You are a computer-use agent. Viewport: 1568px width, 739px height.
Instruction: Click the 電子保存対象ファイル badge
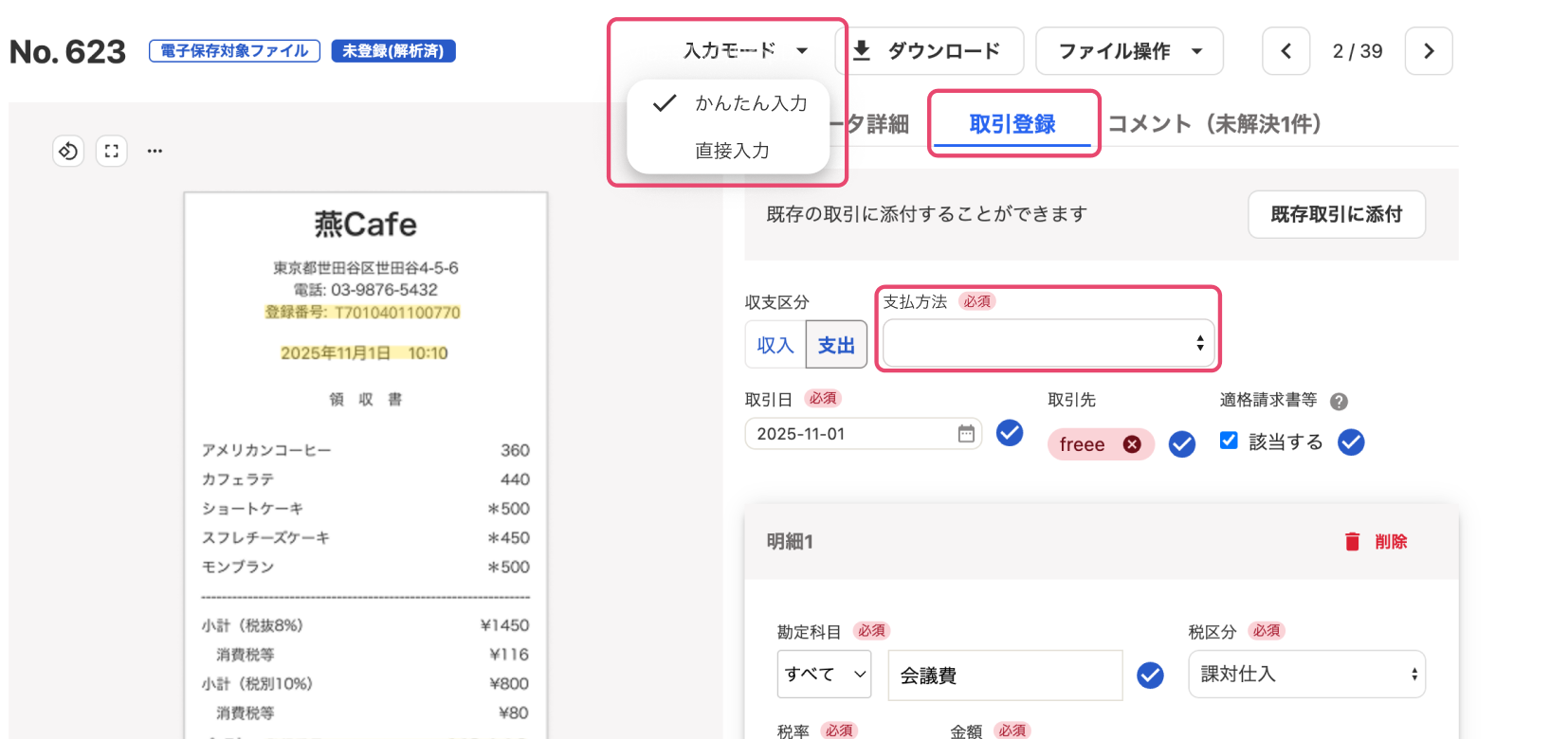[x=234, y=51]
